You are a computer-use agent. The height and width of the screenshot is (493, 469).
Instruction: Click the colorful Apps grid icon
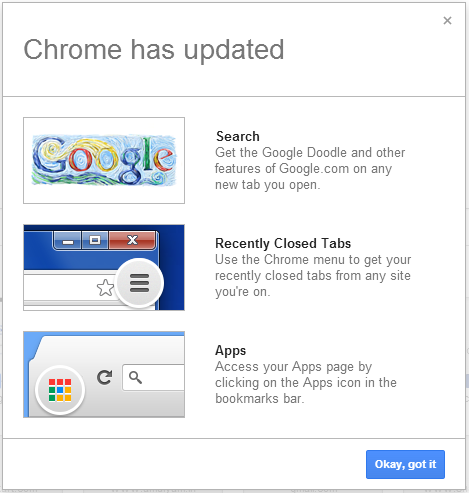(x=60, y=390)
